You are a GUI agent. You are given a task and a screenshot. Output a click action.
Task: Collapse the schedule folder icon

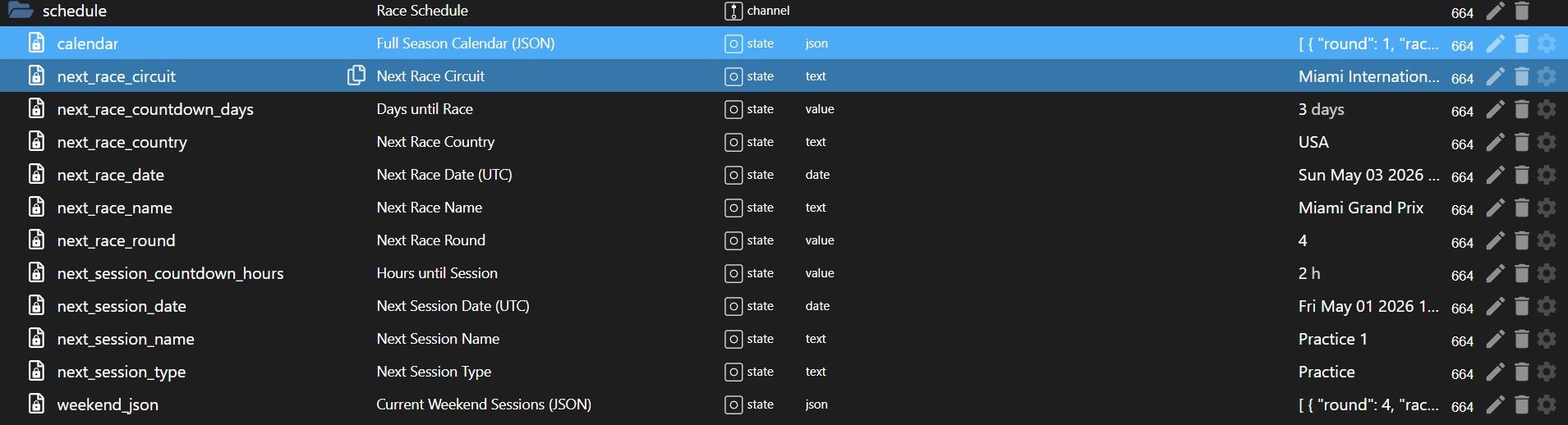coord(21,11)
